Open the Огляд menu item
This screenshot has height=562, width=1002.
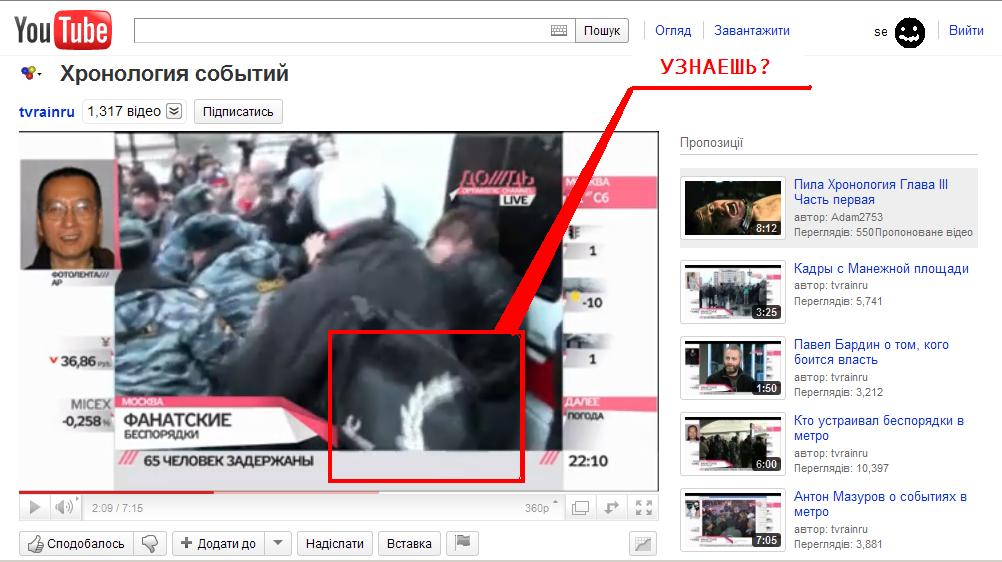coord(673,31)
